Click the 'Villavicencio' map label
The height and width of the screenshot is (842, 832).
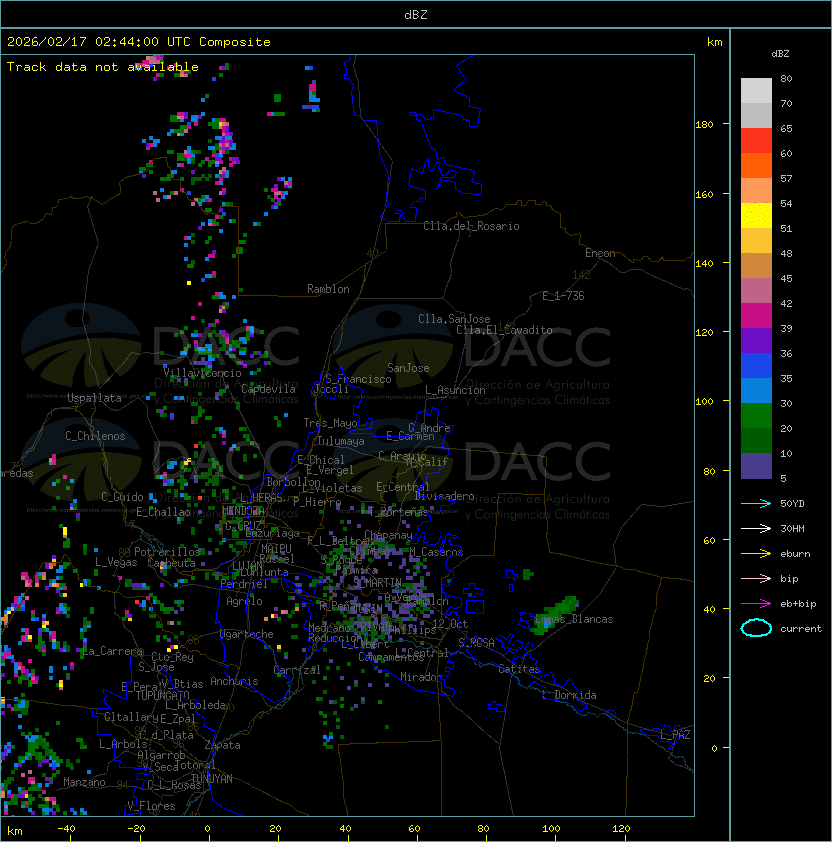click(202, 373)
